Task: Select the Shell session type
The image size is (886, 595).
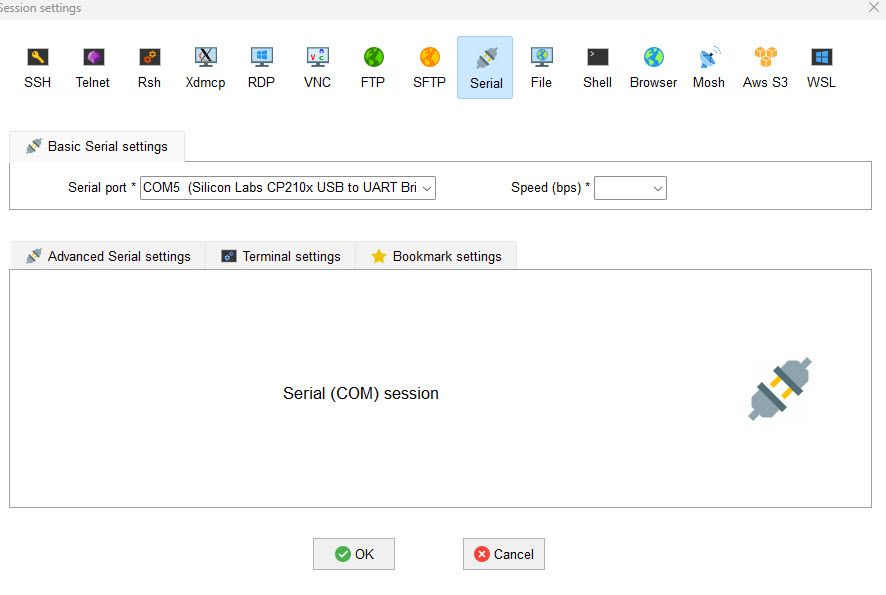Action: [x=597, y=67]
